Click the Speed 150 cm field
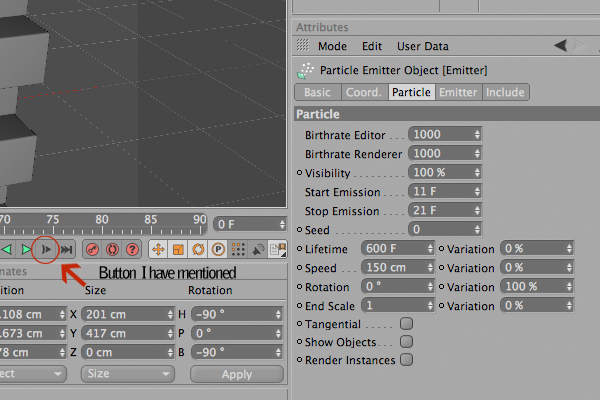This screenshot has width=600, height=400. pyautogui.click(x=398, y=268)
